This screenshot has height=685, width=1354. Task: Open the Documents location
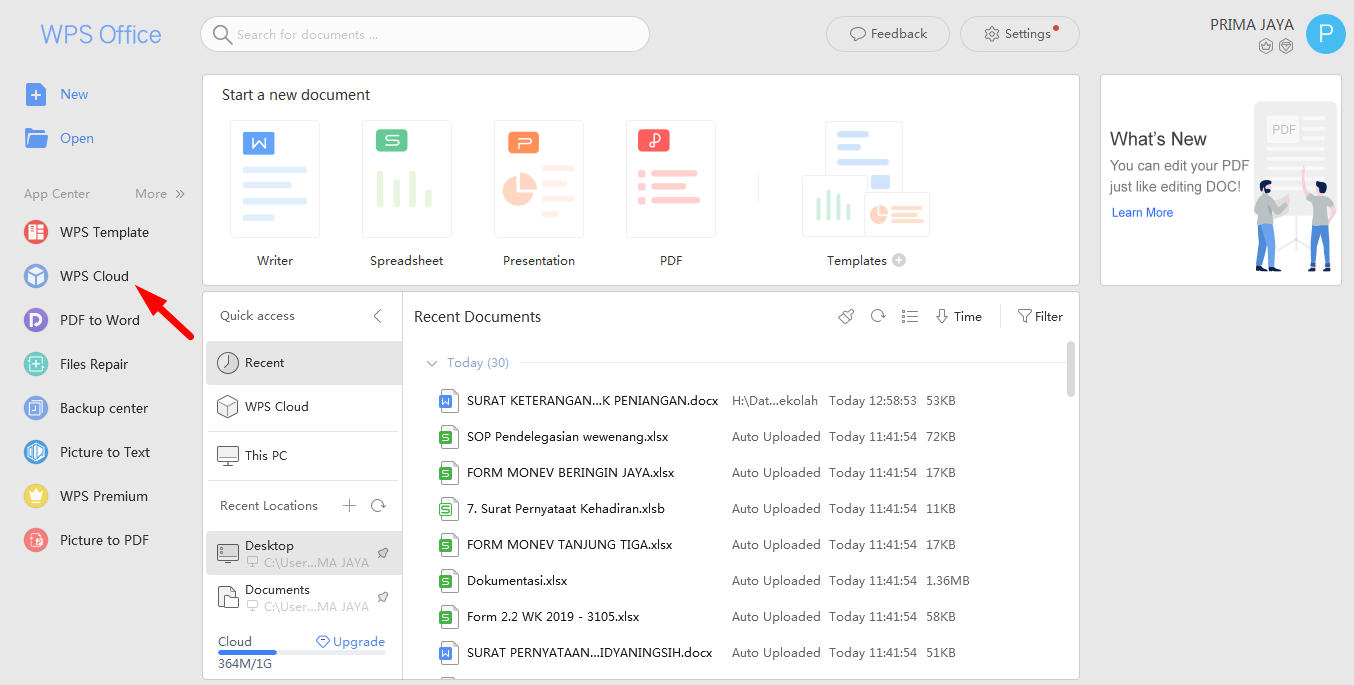304,597
